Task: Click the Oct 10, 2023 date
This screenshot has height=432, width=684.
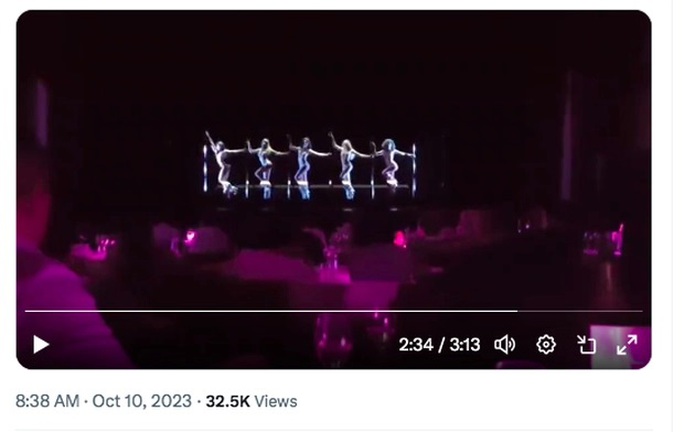Action: (142, 401)
